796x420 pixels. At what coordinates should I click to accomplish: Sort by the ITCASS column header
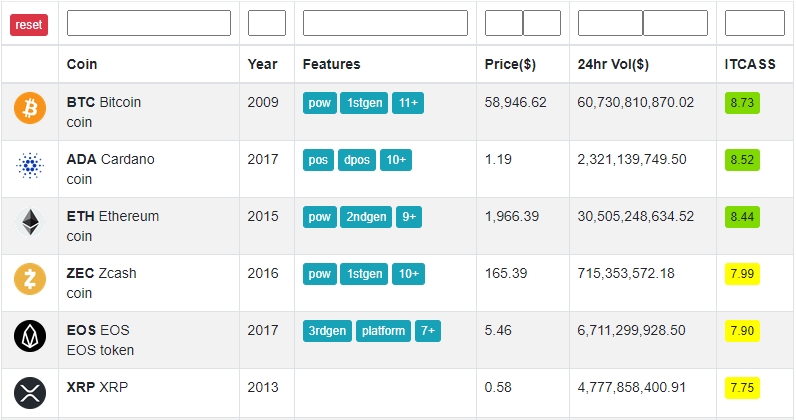point(750,64)
